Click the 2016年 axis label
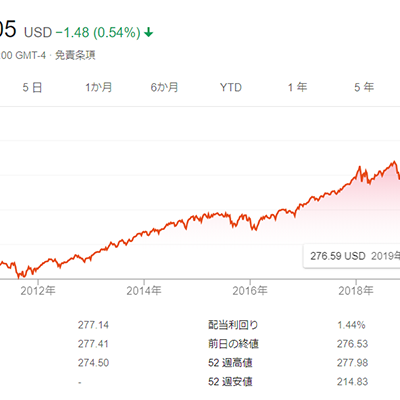Viewport: 400px width, 400px height. (250, 291)
